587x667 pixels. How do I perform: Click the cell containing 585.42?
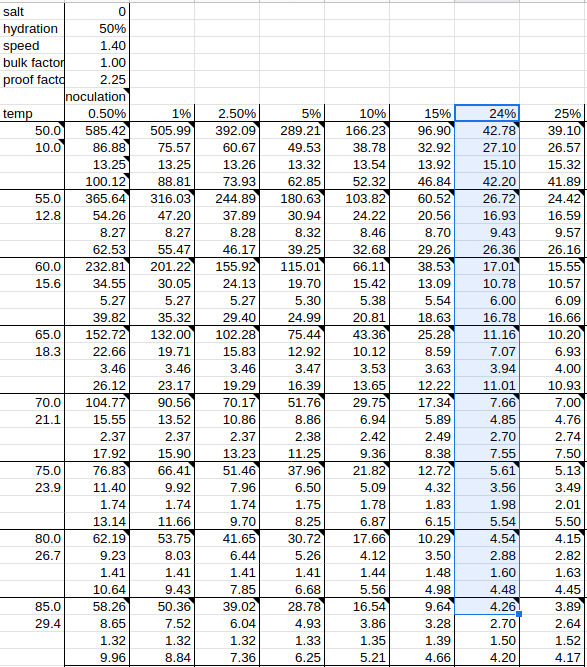pyautogui.click(x=97, y=131)
